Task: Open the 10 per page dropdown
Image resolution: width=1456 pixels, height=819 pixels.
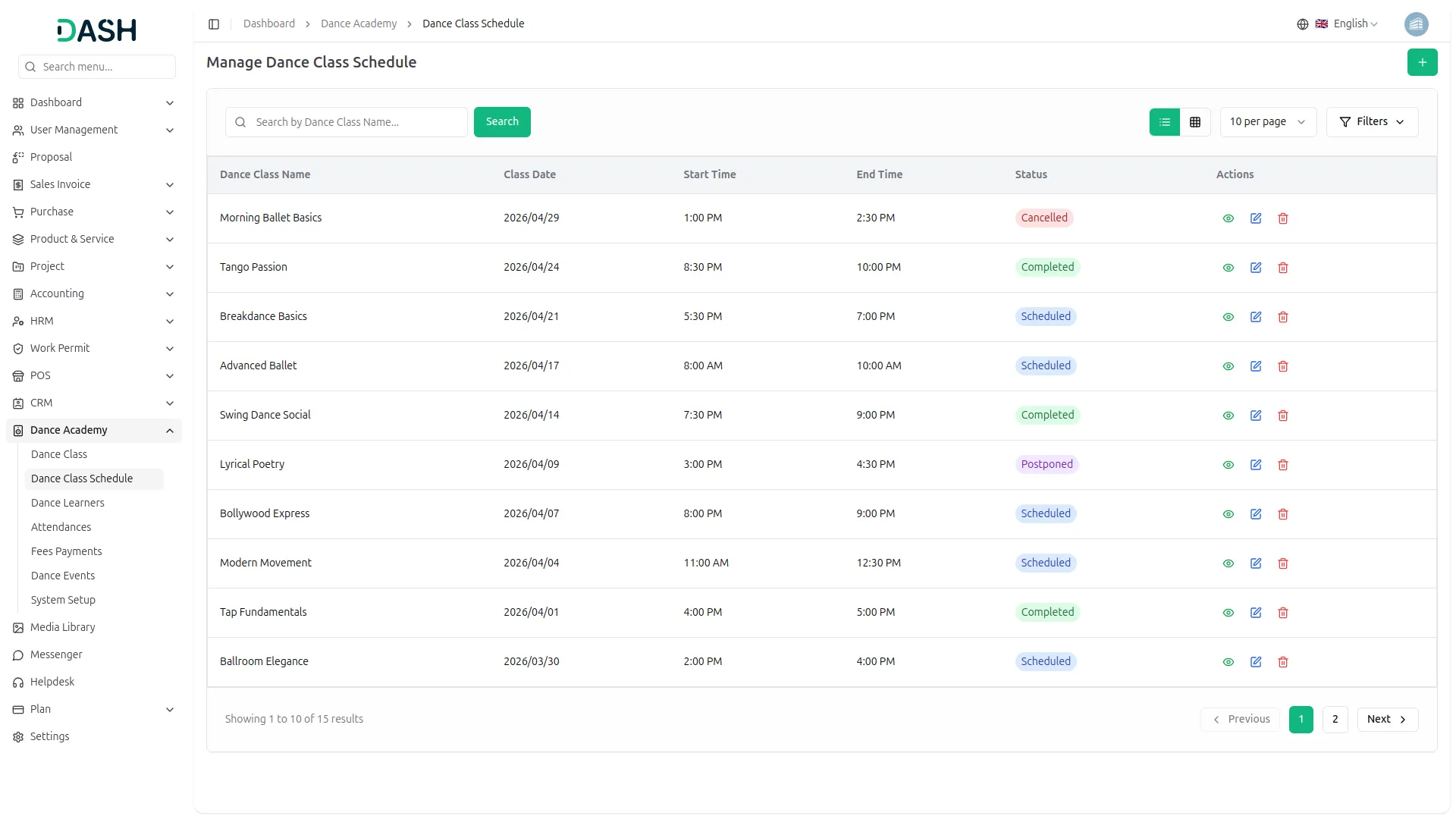Action: (x=1267, y=122)
